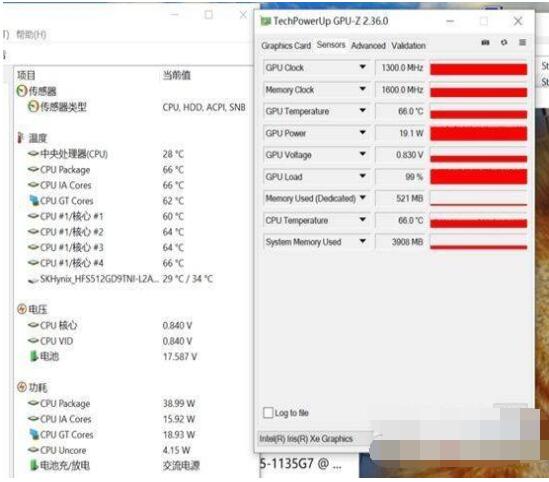
Task: Click the 电压 voltage section icon
Action: [x=22, y=309]
